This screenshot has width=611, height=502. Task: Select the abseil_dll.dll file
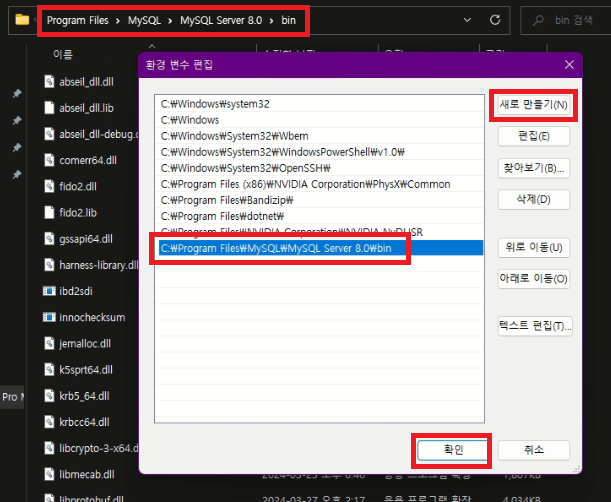pos(87,82)
